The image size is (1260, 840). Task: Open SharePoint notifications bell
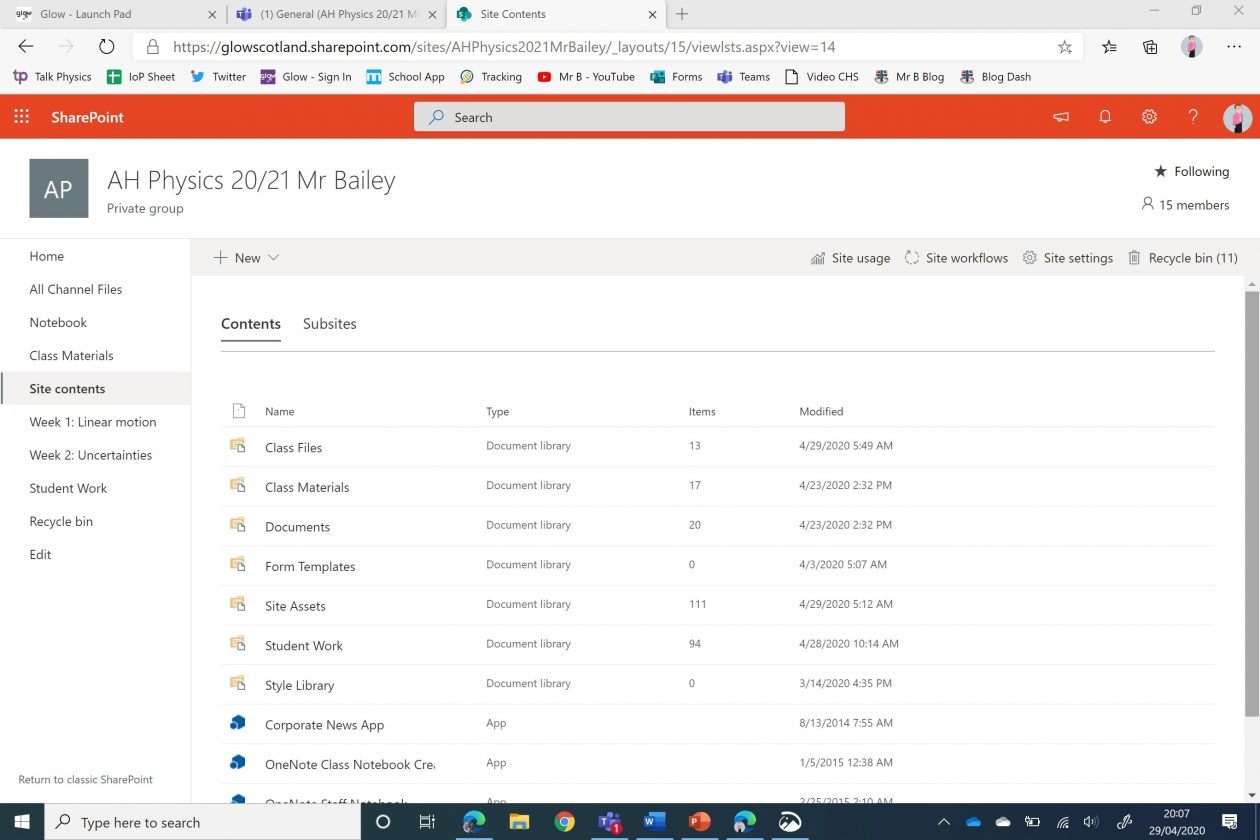1105,117
